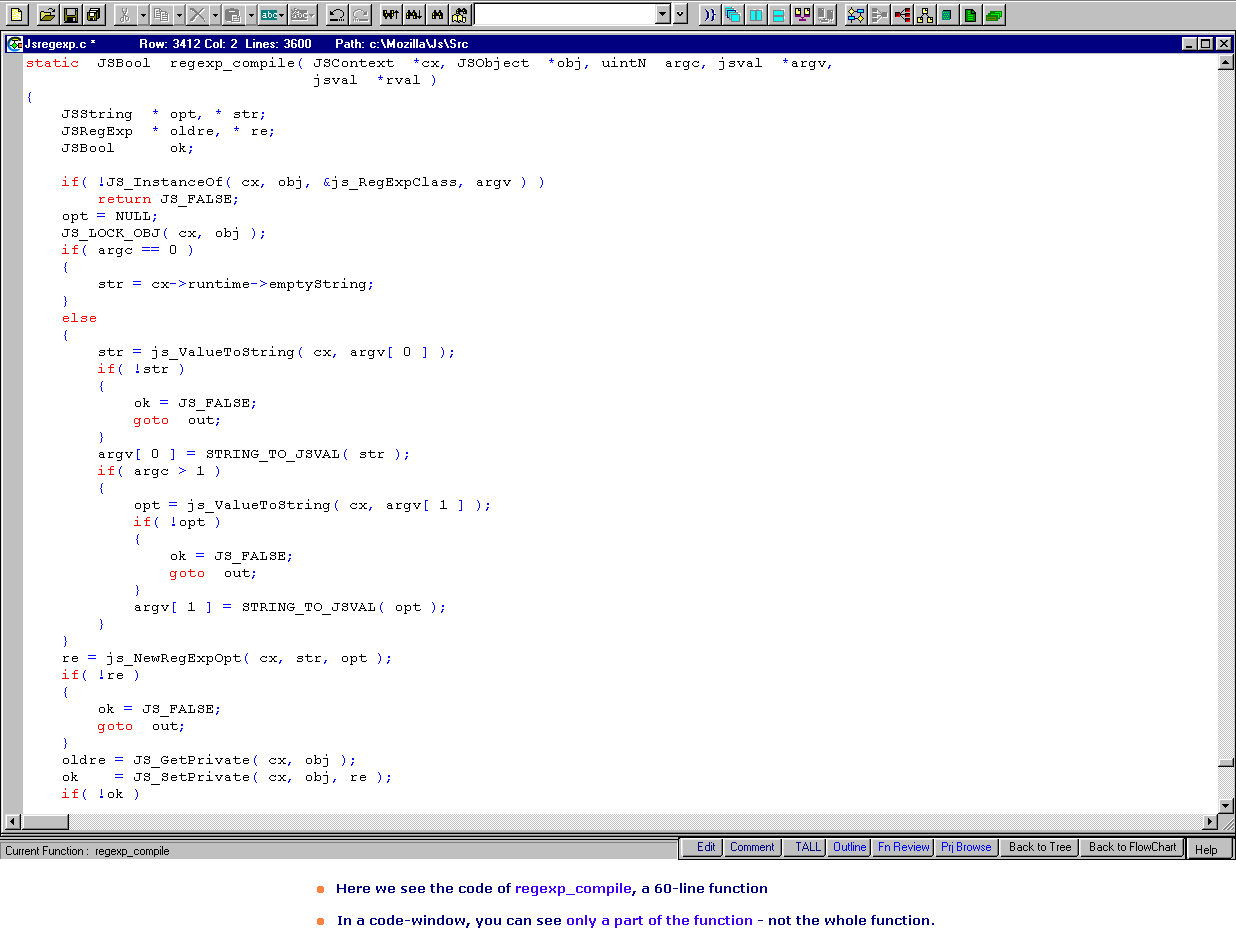
Task: Open the yellow hierarchy diagram icon
Action: [926, 15]
